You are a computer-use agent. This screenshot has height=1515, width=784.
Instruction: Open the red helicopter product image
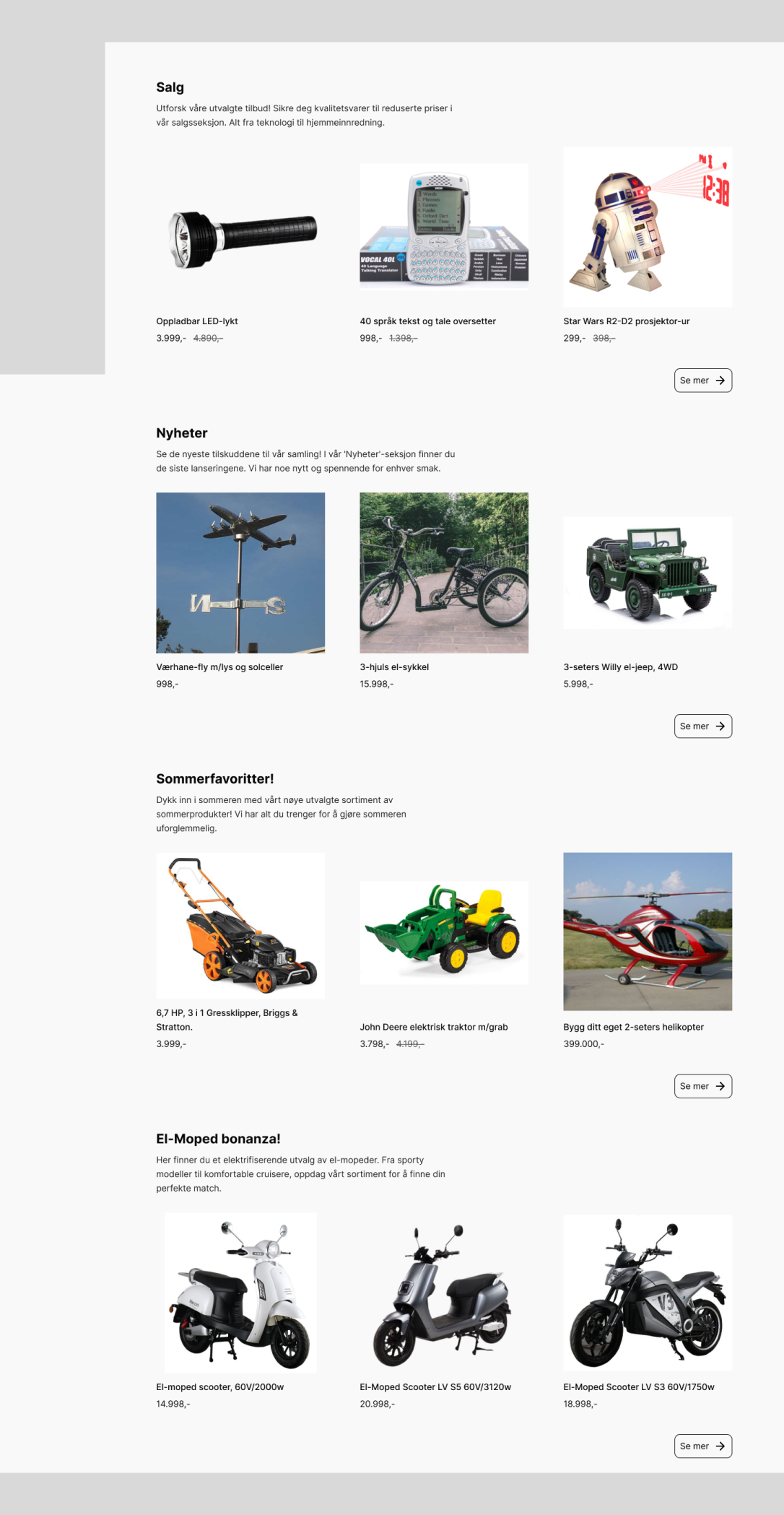(x=648, y=932)
